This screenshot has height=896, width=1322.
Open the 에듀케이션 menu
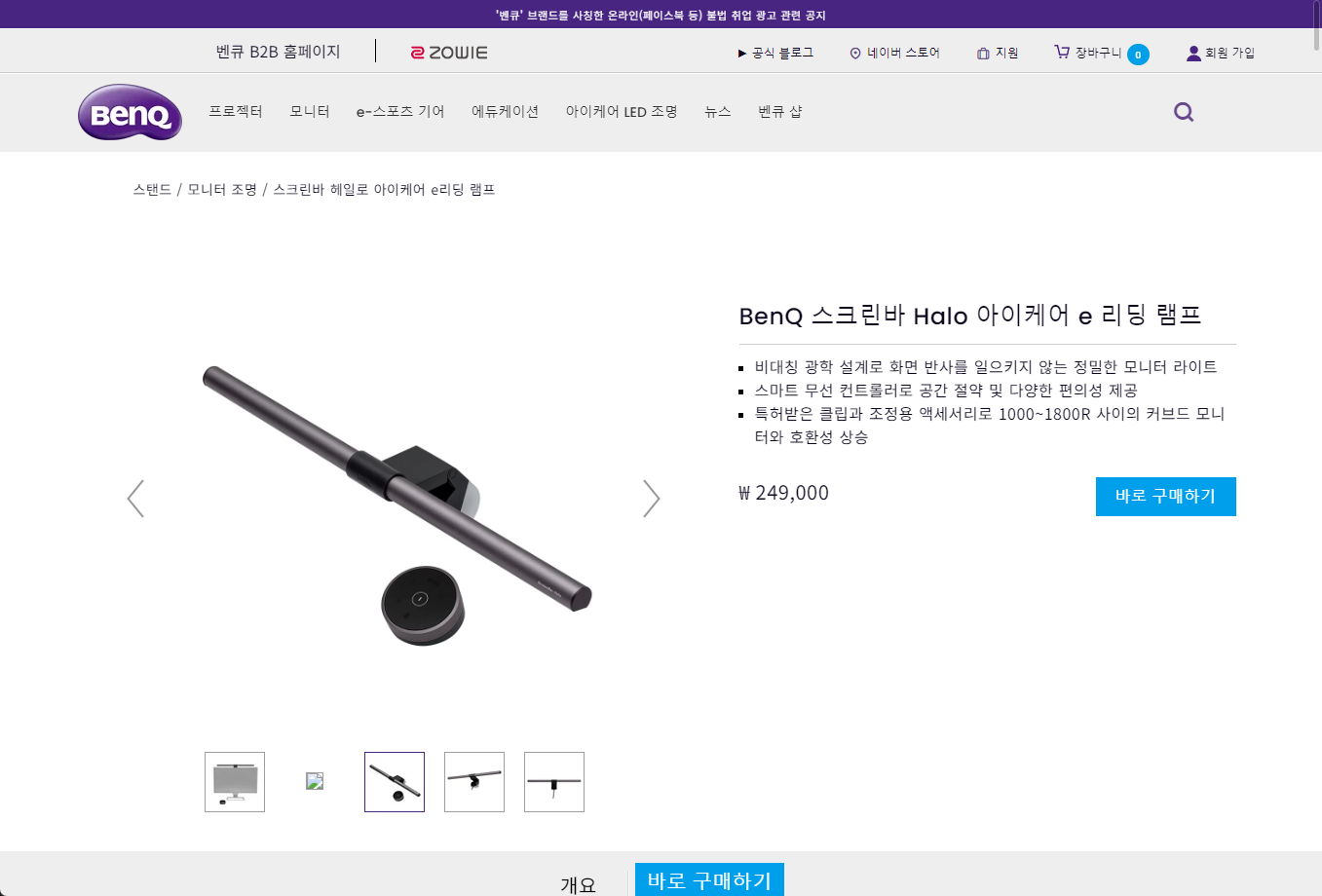point(506,112)
